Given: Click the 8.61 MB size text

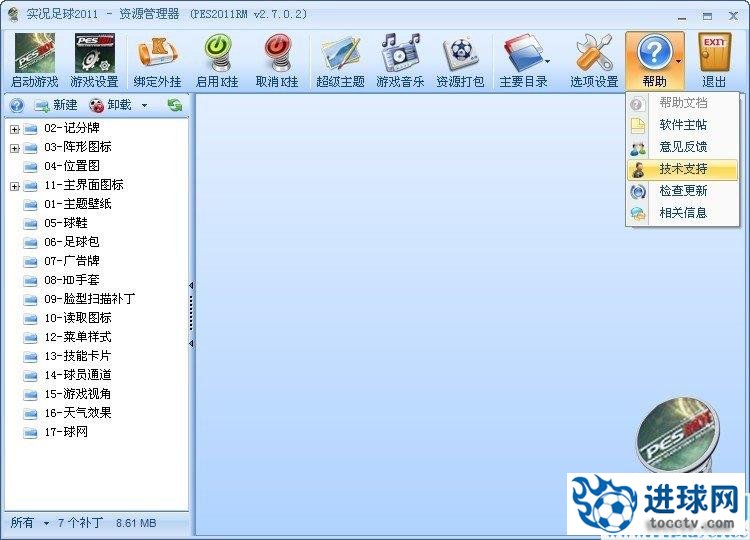Looking at the screenshot, I should [x=136, y=523].
